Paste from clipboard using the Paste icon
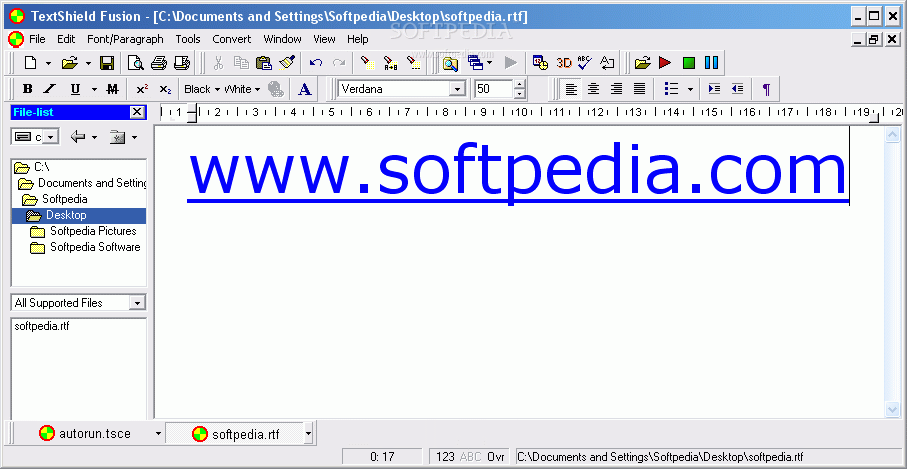The width and height of the screenshot is (907, 469). coord(264,62)
